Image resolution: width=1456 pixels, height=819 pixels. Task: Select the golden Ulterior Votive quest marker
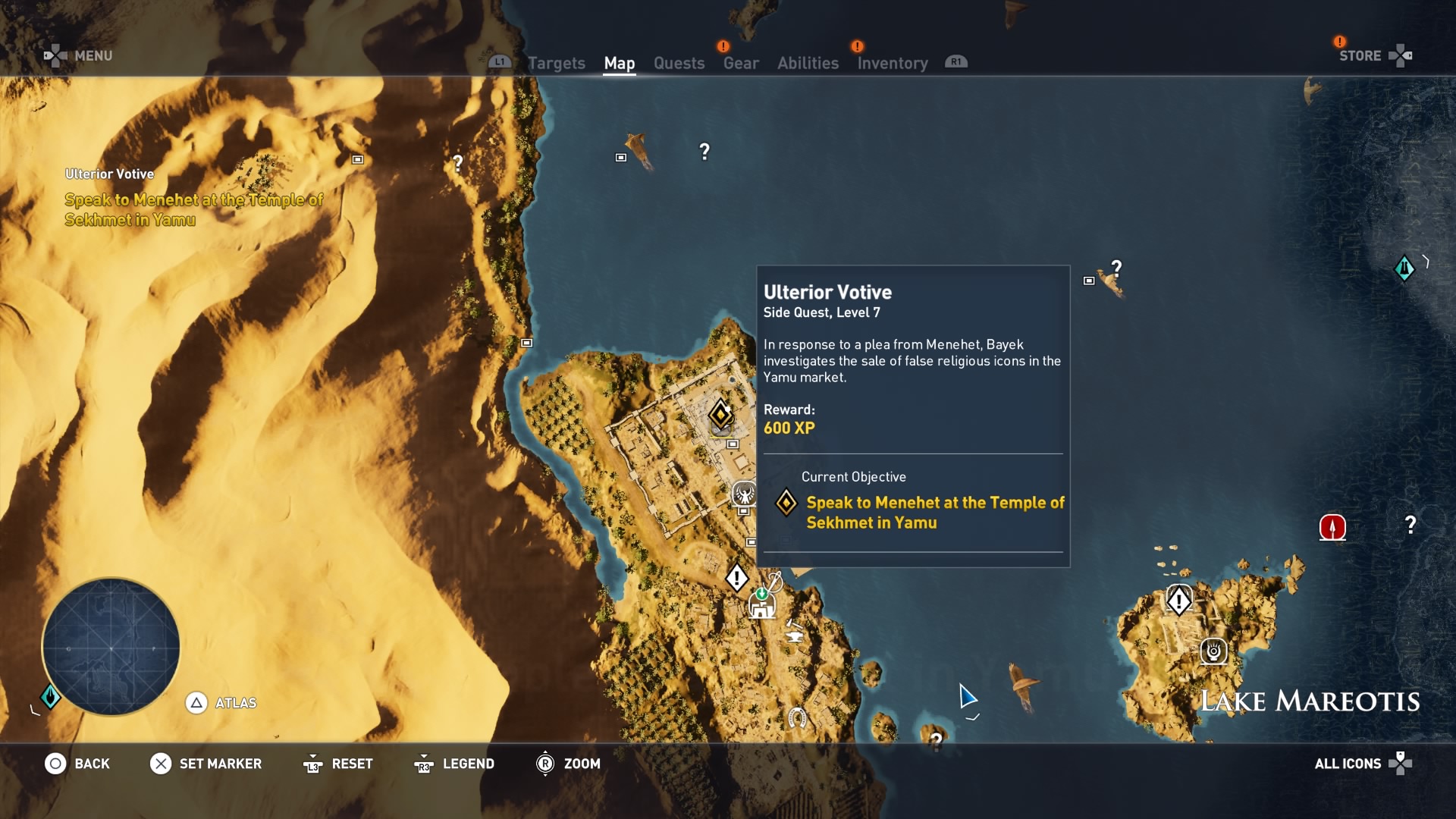click(x=720, y=414)
